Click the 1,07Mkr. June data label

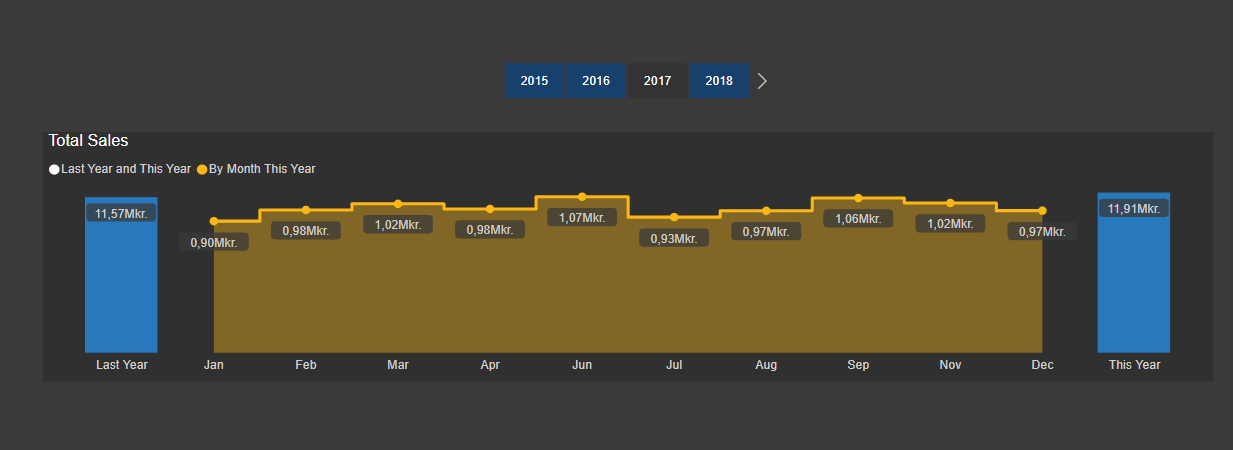582,218
